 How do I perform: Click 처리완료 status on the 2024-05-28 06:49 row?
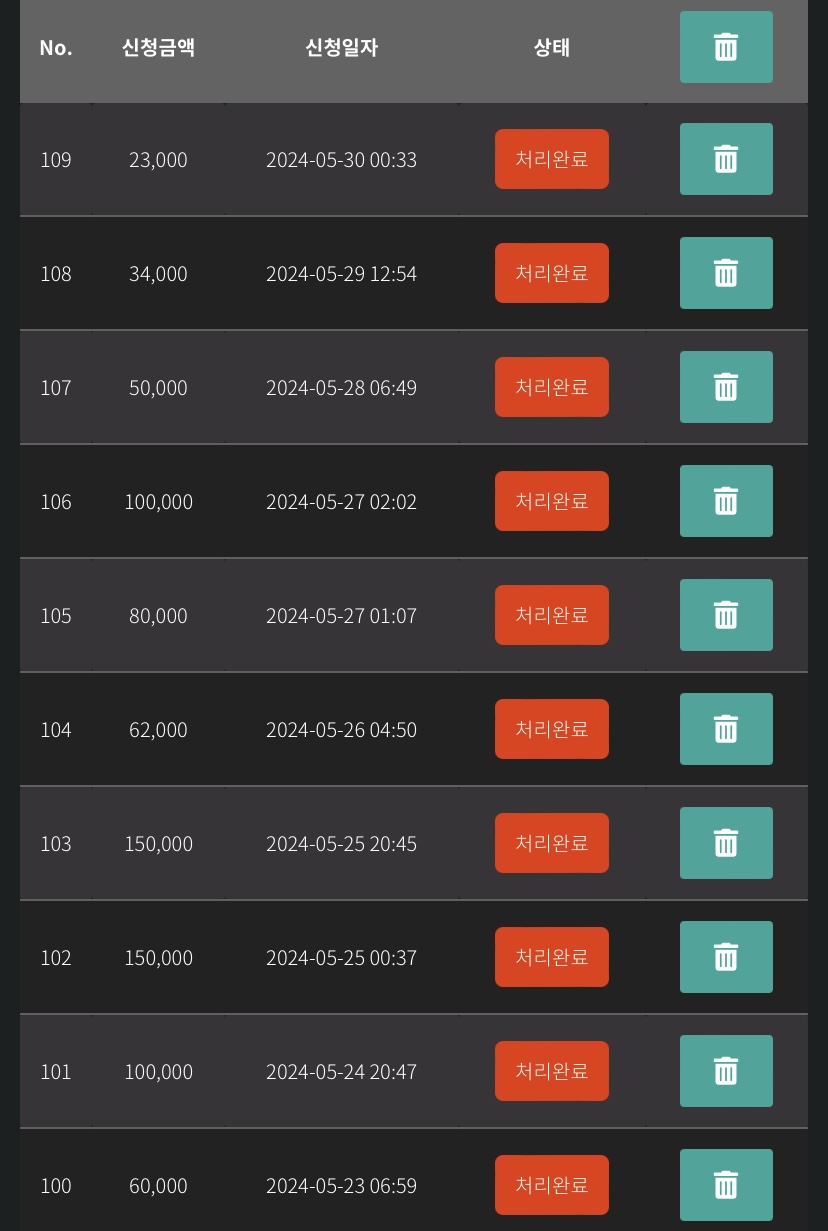pos(552,387)
